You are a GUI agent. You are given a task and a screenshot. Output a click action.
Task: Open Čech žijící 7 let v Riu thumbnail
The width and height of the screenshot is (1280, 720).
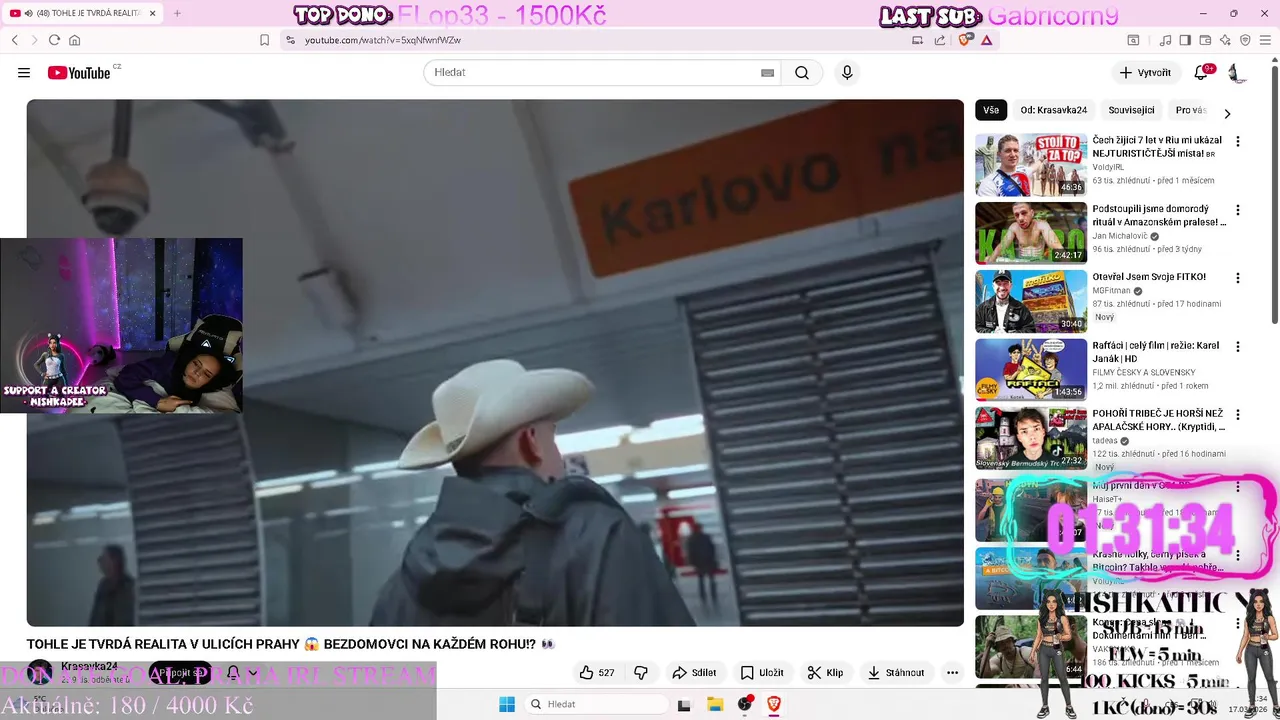tap(1031, 165)
